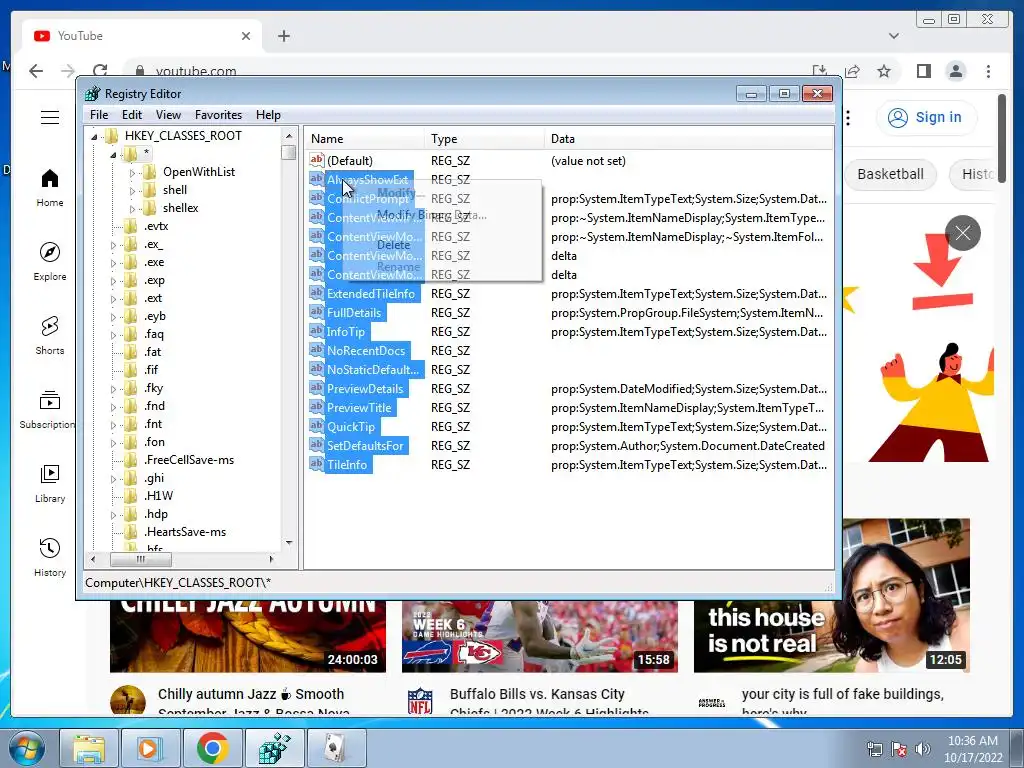Open Chrome's side panel icon

click(x=923, y=71)
